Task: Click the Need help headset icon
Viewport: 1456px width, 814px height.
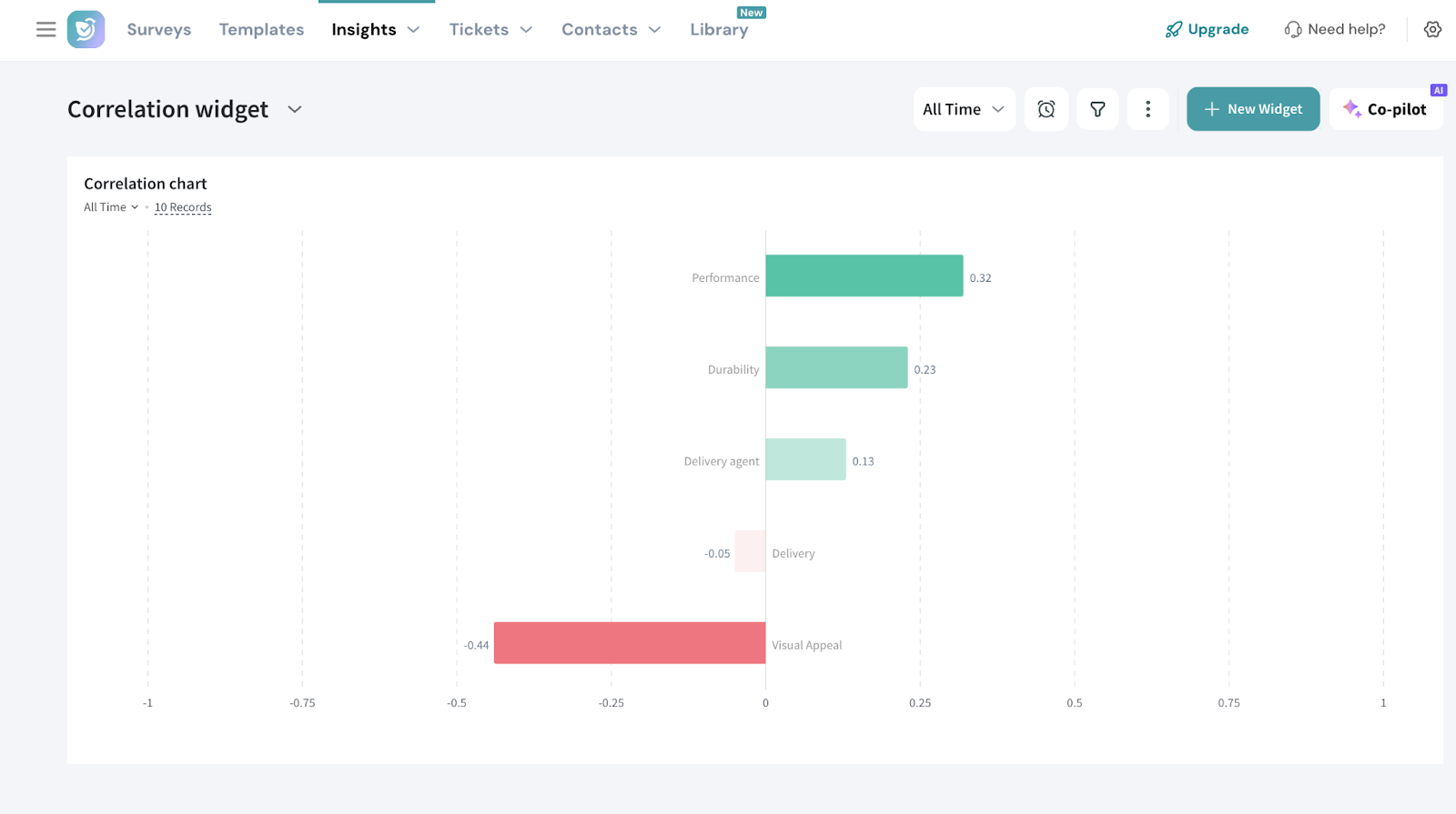Action: 1292,30
